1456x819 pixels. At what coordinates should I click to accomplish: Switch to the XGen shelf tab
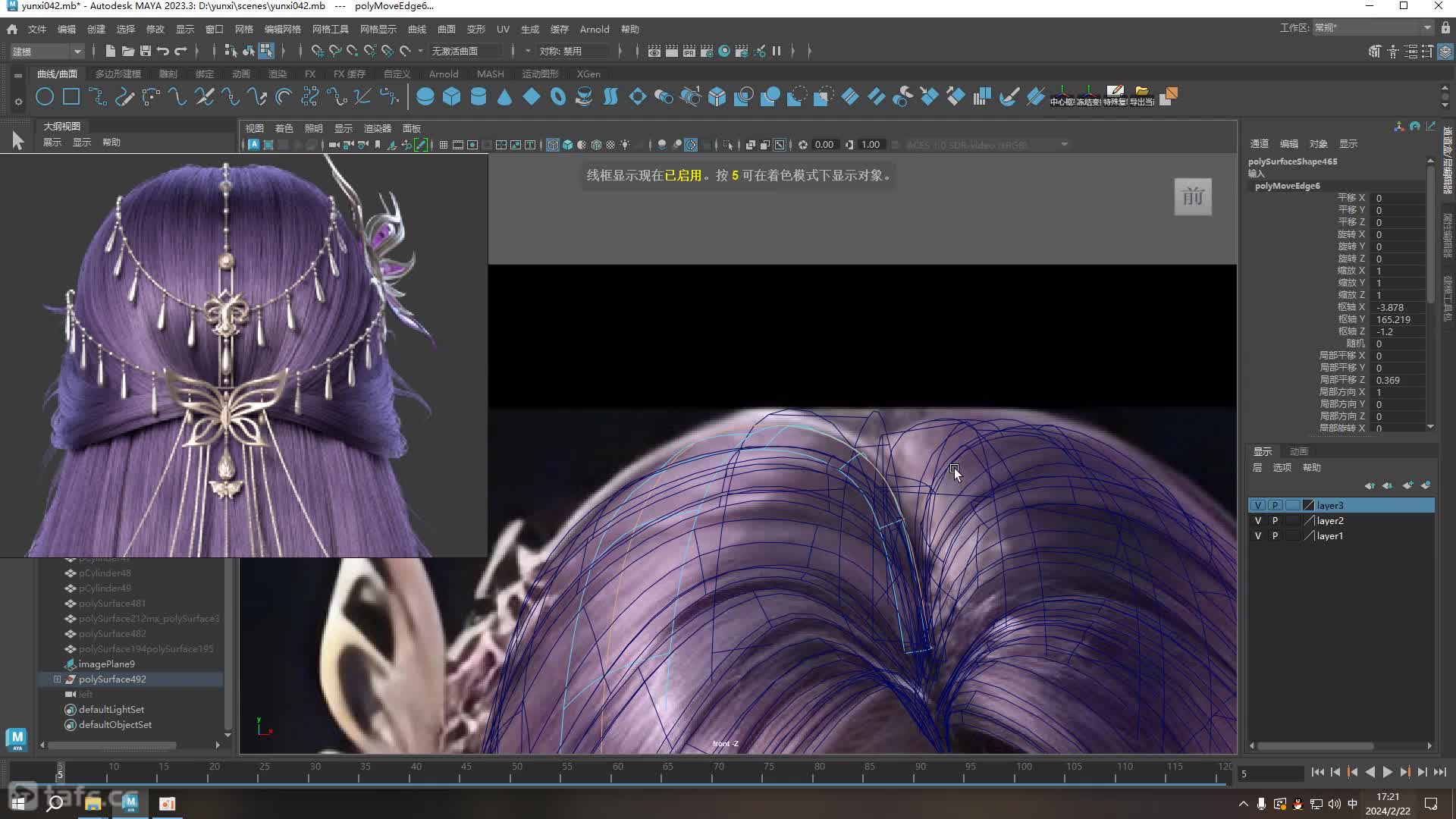(588, 74)
